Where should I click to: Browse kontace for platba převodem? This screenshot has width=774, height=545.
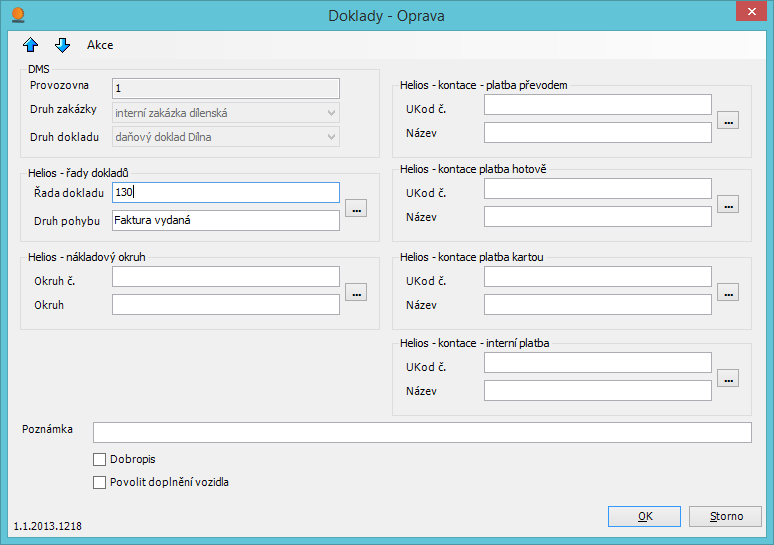[728, 120]
